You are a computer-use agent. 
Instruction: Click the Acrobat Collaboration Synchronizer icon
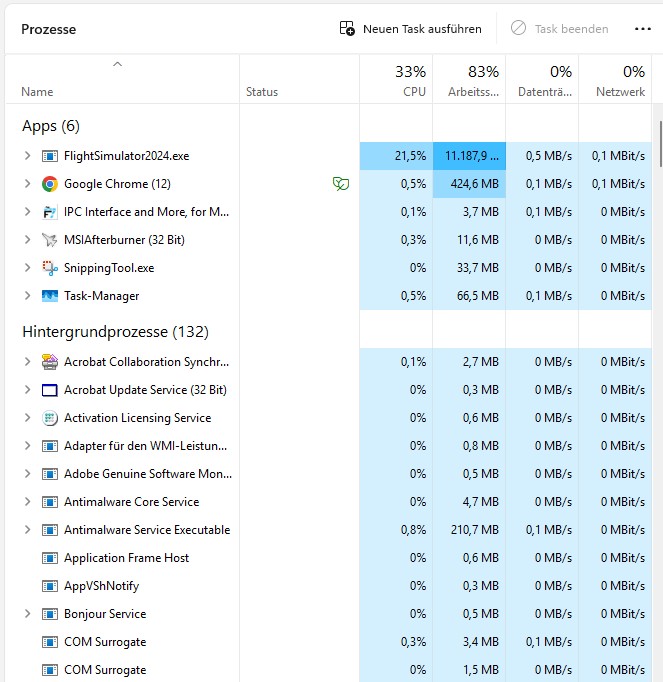point(50,362)
